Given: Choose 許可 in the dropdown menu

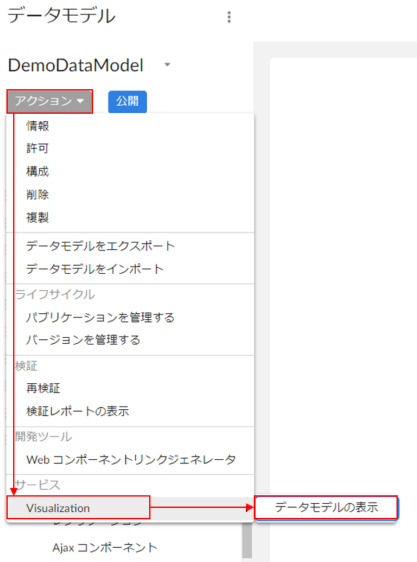Looking at the screenshot, I should pyautogui.click(x=37, y=148).
